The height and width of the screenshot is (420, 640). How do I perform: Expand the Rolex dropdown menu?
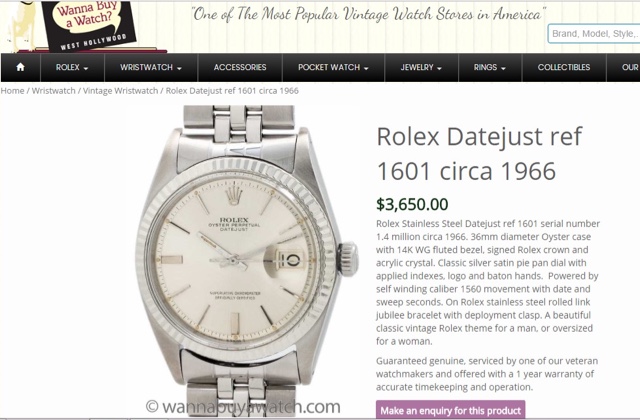[x=72, y=67]
